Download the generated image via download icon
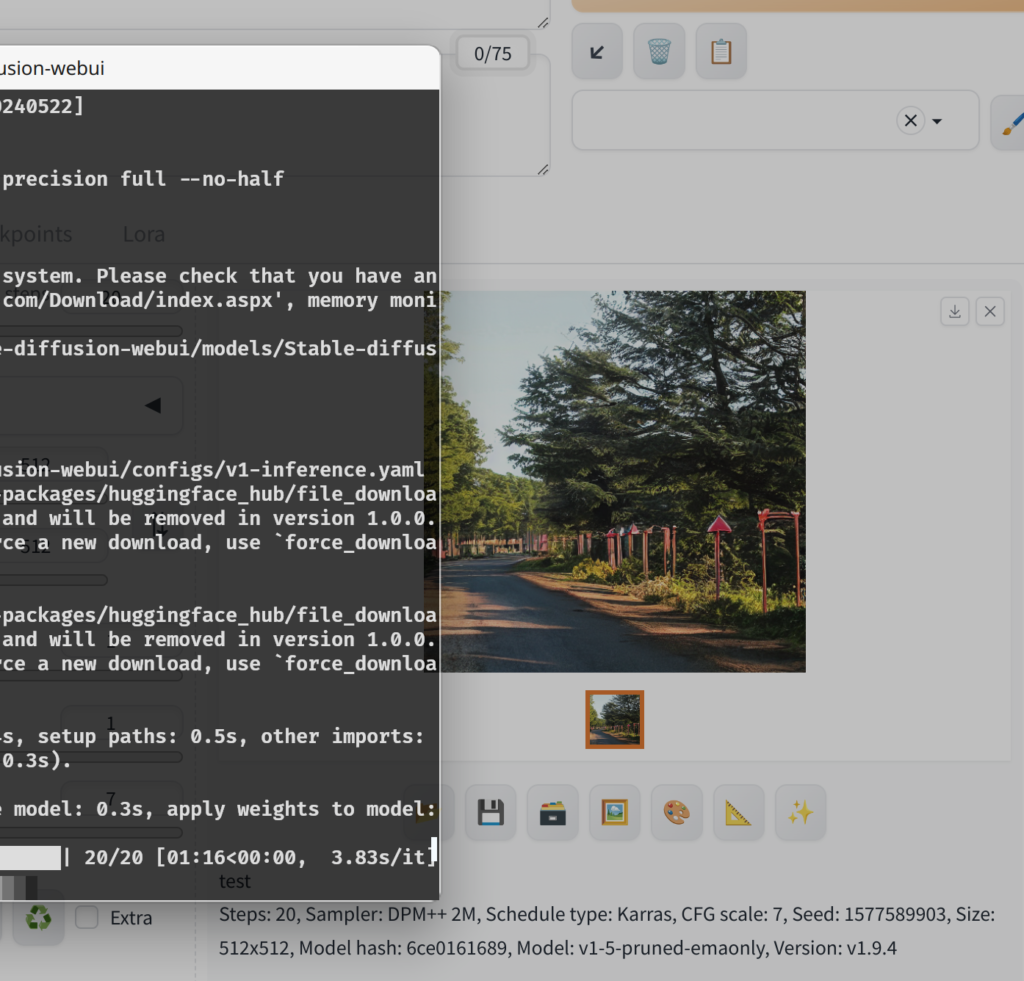Image resolution: width=1024 pixels, height=981 pixels. click(955, 312)
